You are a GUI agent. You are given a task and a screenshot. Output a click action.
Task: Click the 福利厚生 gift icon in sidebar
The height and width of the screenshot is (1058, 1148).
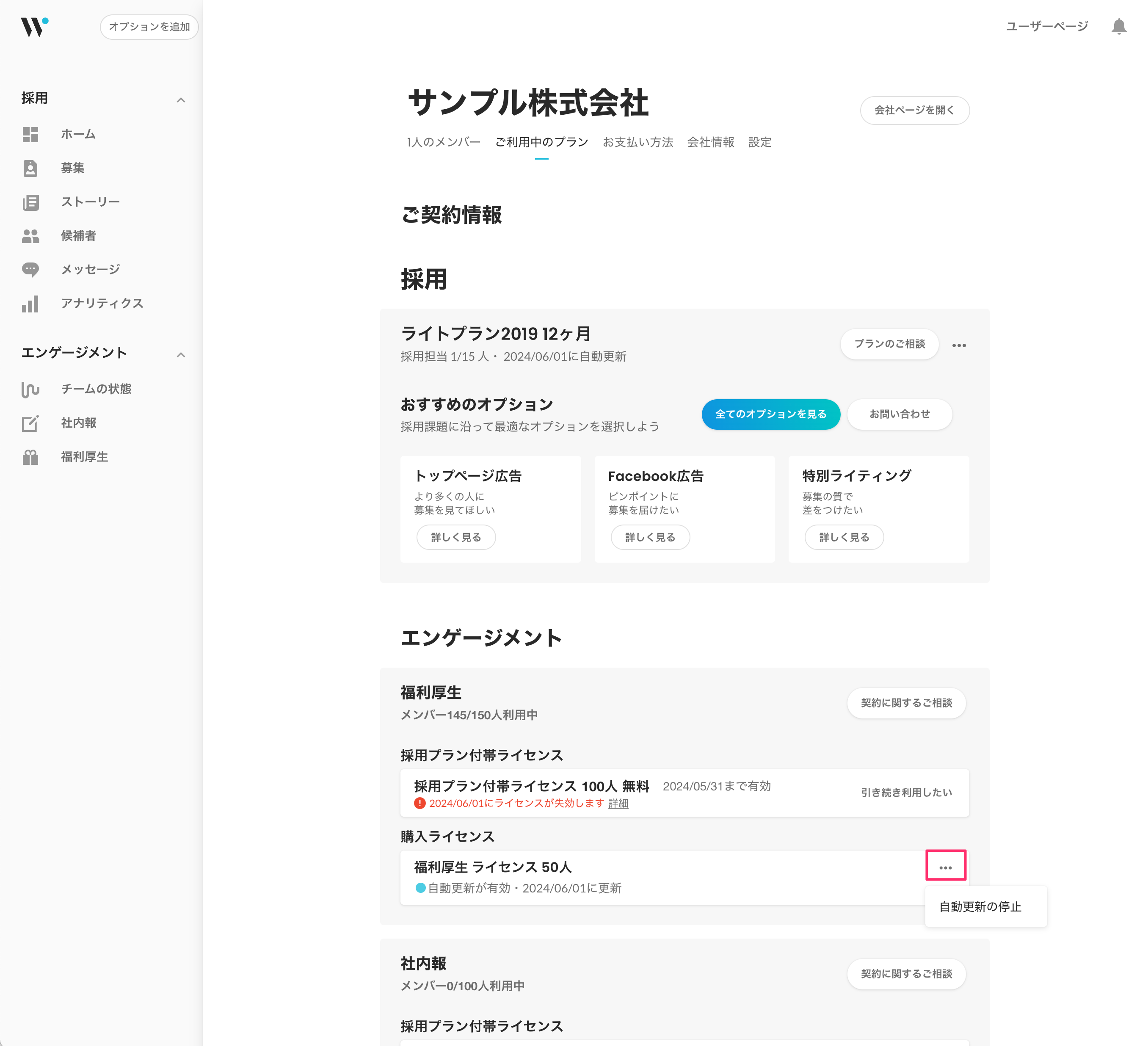[30, 457]
